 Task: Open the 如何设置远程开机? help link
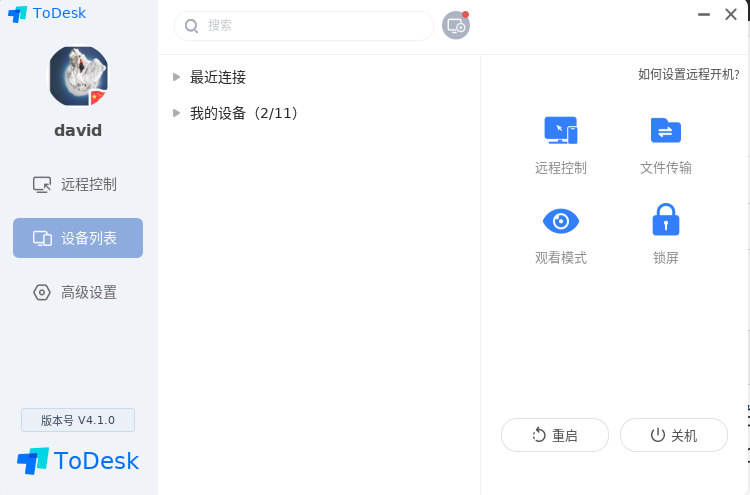coord(688,74)
